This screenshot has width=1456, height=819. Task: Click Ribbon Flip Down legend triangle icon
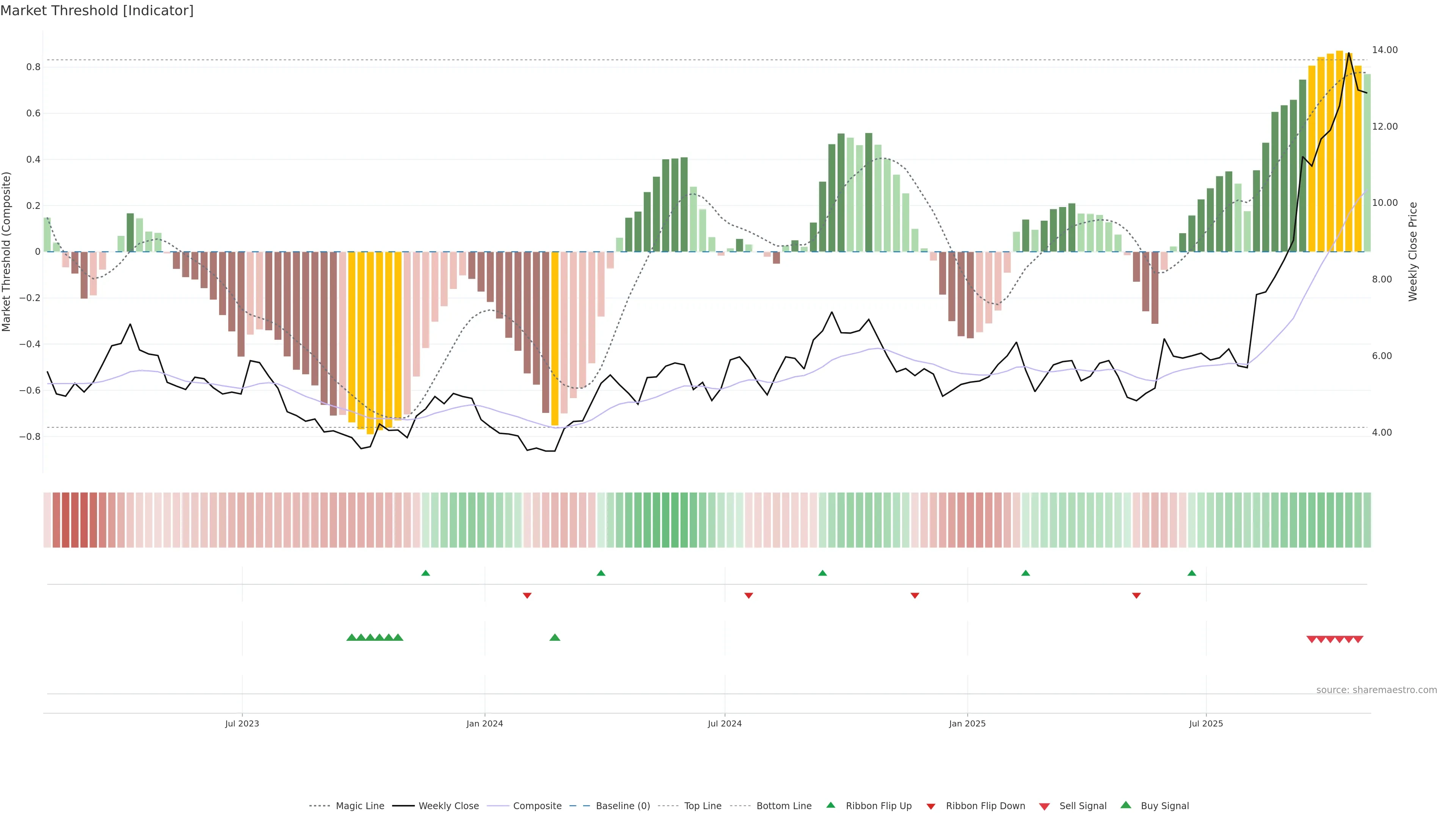(x=930, y=806)
